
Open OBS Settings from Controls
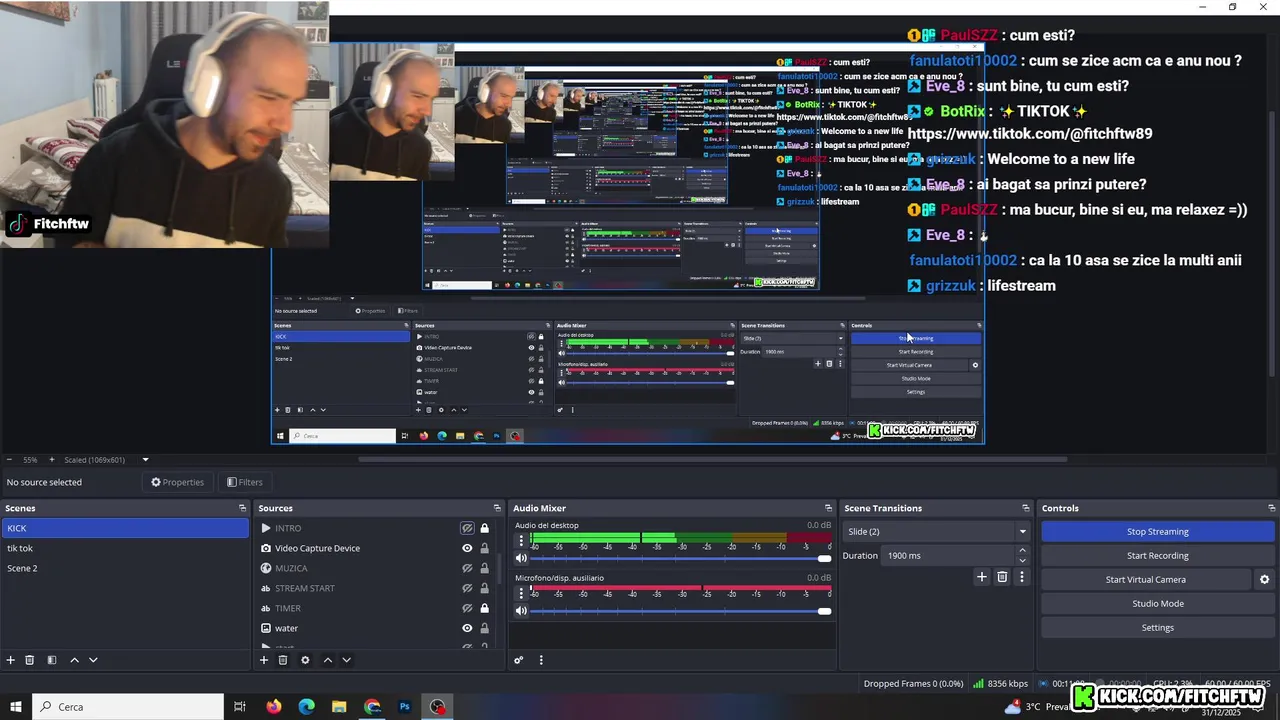coord(1158,628)
